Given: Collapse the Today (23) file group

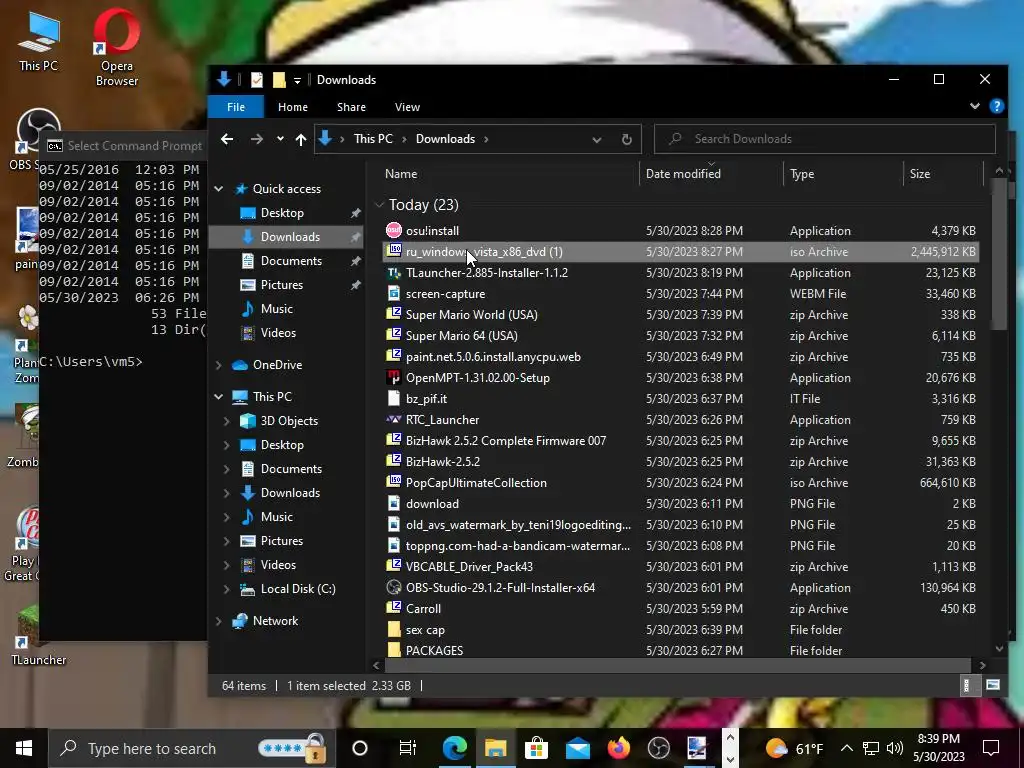Looking at the screenshot, I should tap(379, 205).
